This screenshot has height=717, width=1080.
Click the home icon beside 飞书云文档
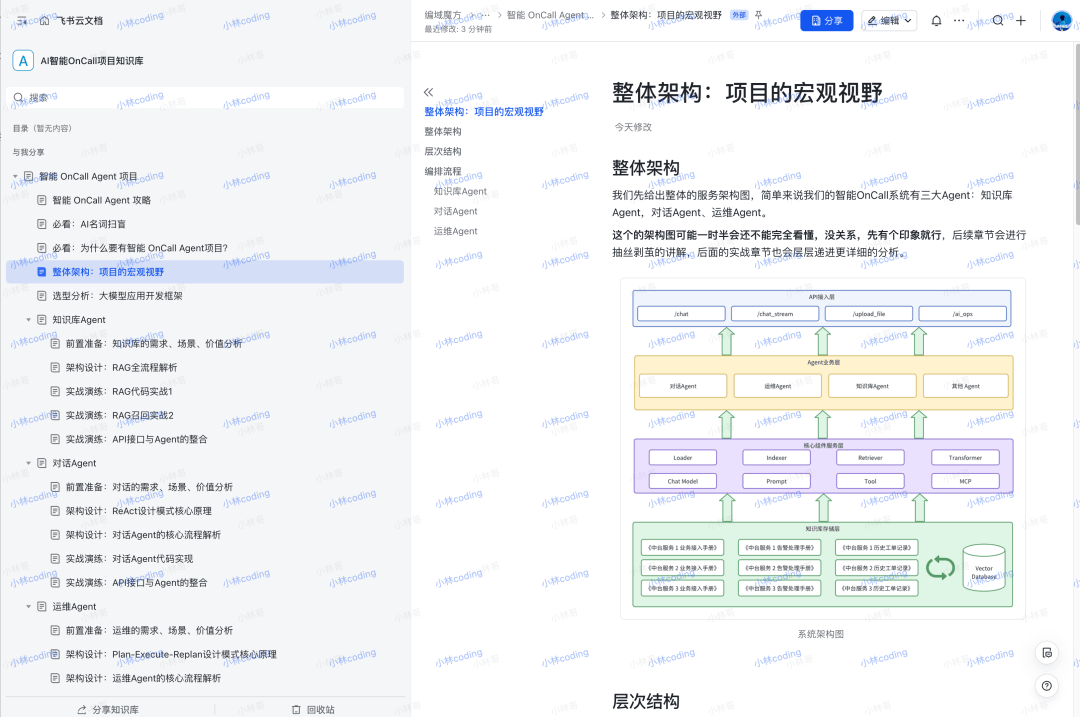[44, 20]
